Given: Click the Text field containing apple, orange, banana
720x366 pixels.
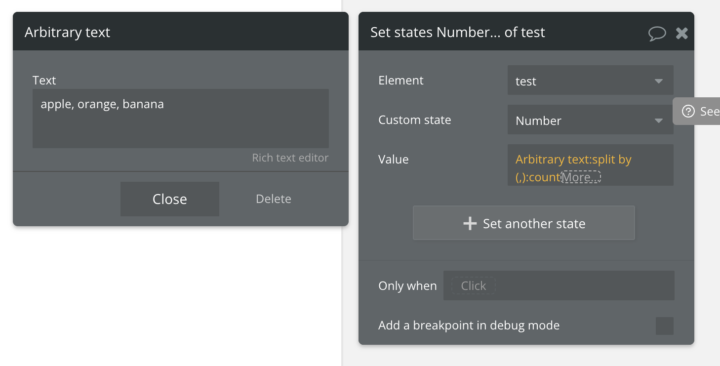Looking at the screenshot, I should point(180,118).
